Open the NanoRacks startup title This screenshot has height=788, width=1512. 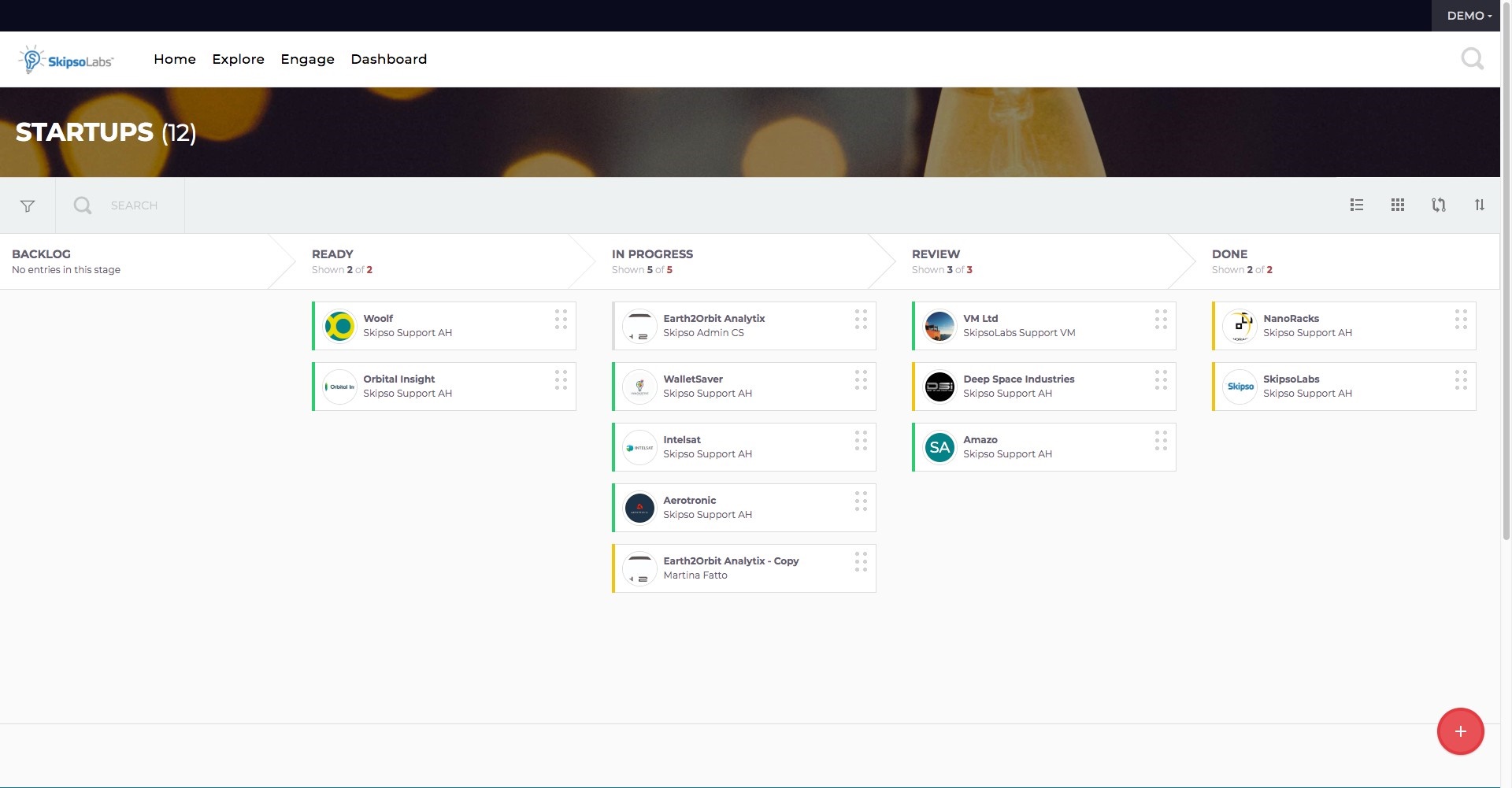tap(1291, 319)
